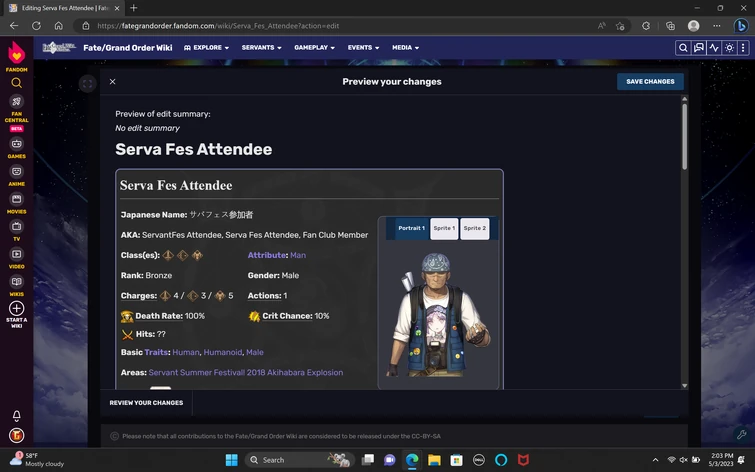Open the browser profile avatar
Viewport: 755px width, 472px height.
693,26
